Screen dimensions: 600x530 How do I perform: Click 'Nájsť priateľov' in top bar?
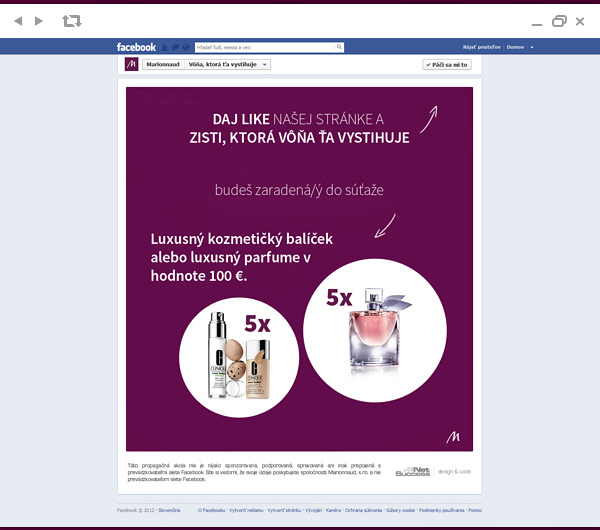click(x=481, y=47)
